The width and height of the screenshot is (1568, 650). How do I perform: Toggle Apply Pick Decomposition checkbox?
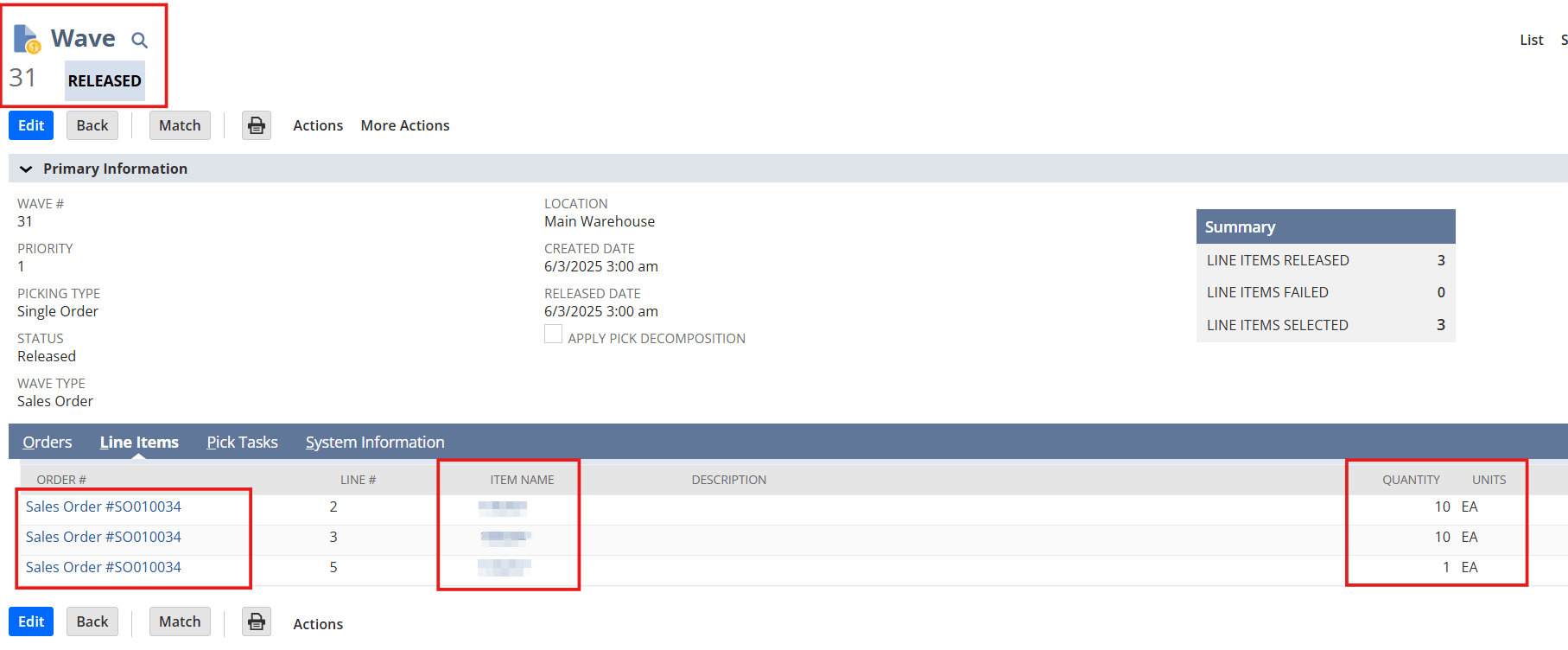(553, 335)
